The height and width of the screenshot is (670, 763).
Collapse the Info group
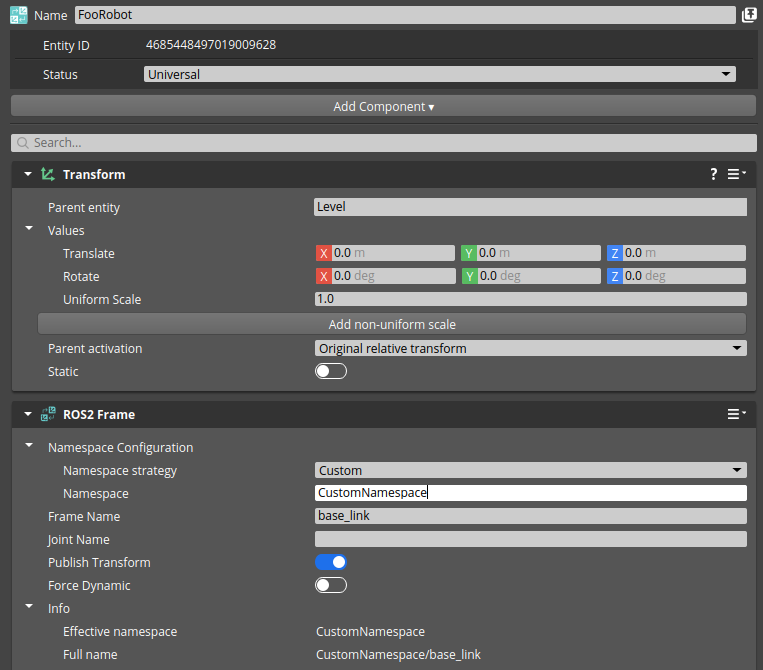point(29,606)
